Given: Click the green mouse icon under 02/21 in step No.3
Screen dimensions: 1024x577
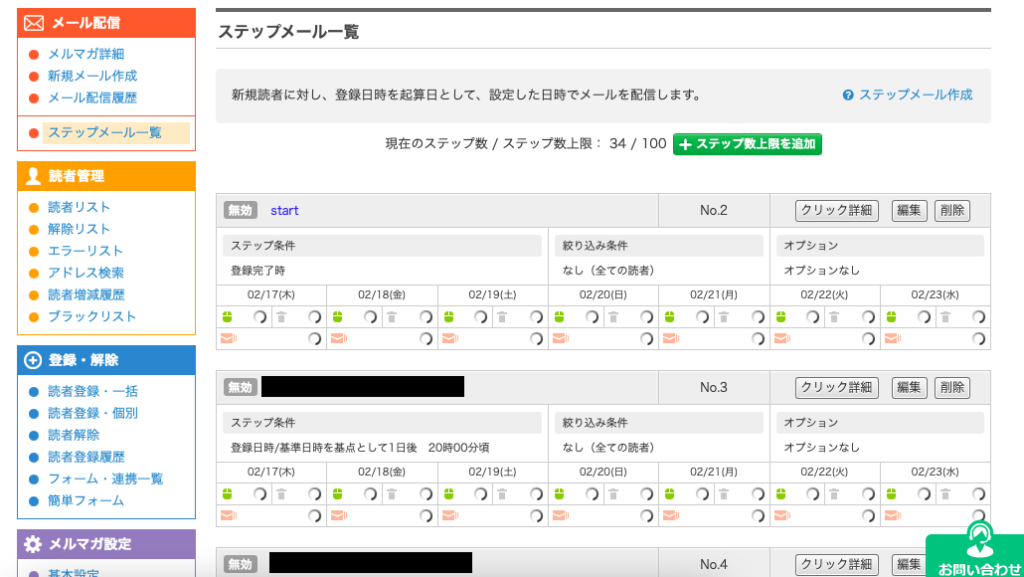Looking at the screenshot, I should click(x=669, y=494).
